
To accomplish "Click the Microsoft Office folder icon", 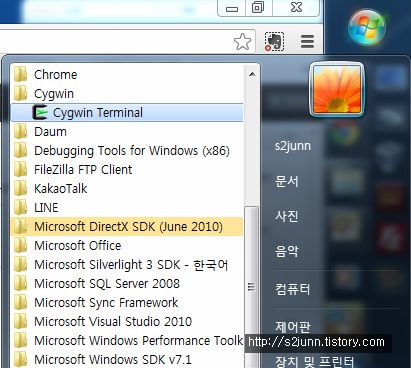I will [21, 245].
